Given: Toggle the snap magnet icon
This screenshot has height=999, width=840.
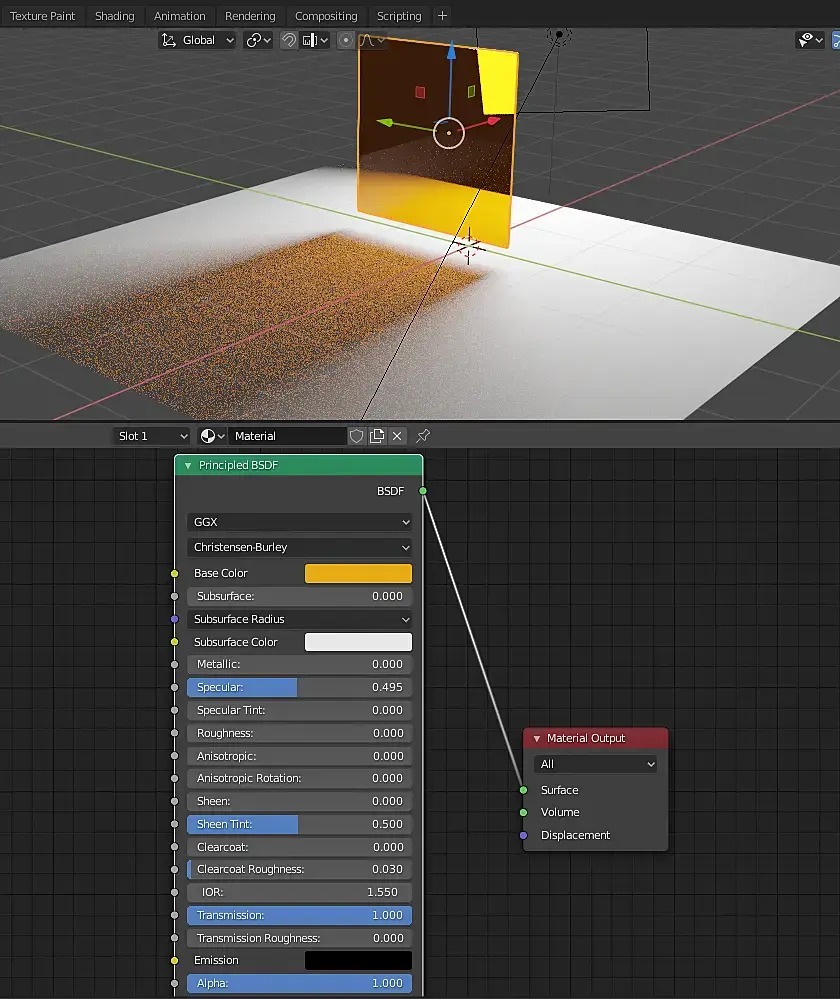Looking at the screenshot, I should (289, 40).
